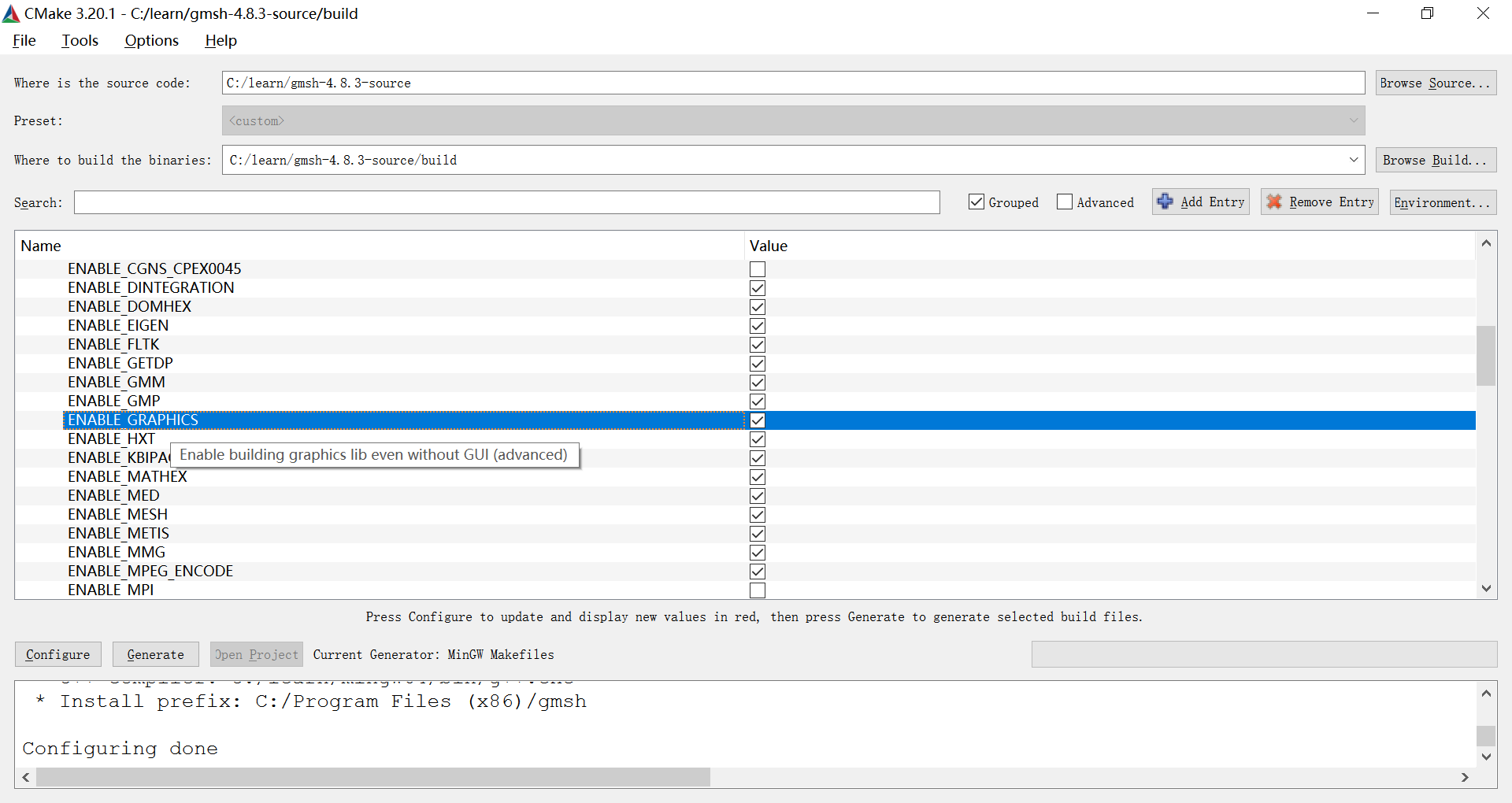
Task: Click the plus icon on Add Entry
Action: pos(1165,202)
